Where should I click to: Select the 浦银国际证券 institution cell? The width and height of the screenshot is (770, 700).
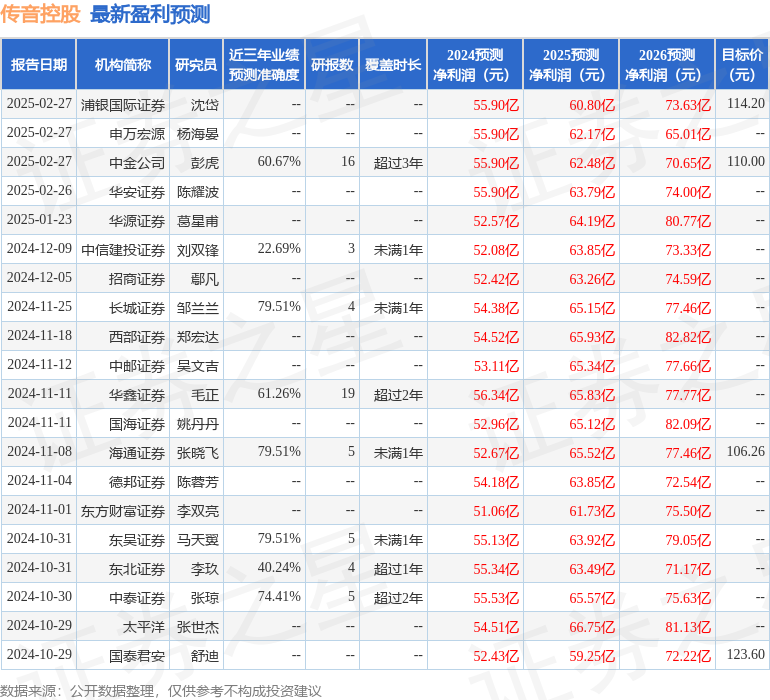(123, 105)
